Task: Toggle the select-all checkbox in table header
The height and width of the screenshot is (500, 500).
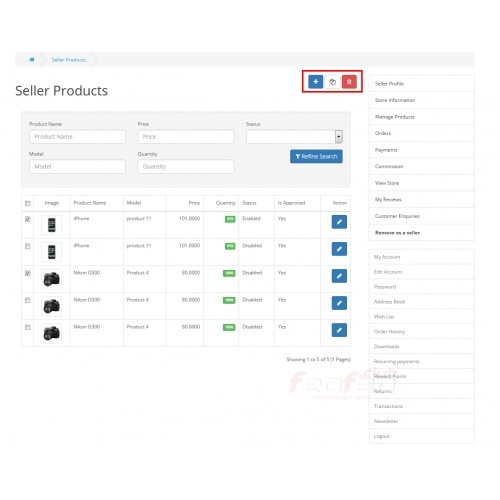Action: pos(28,203)
